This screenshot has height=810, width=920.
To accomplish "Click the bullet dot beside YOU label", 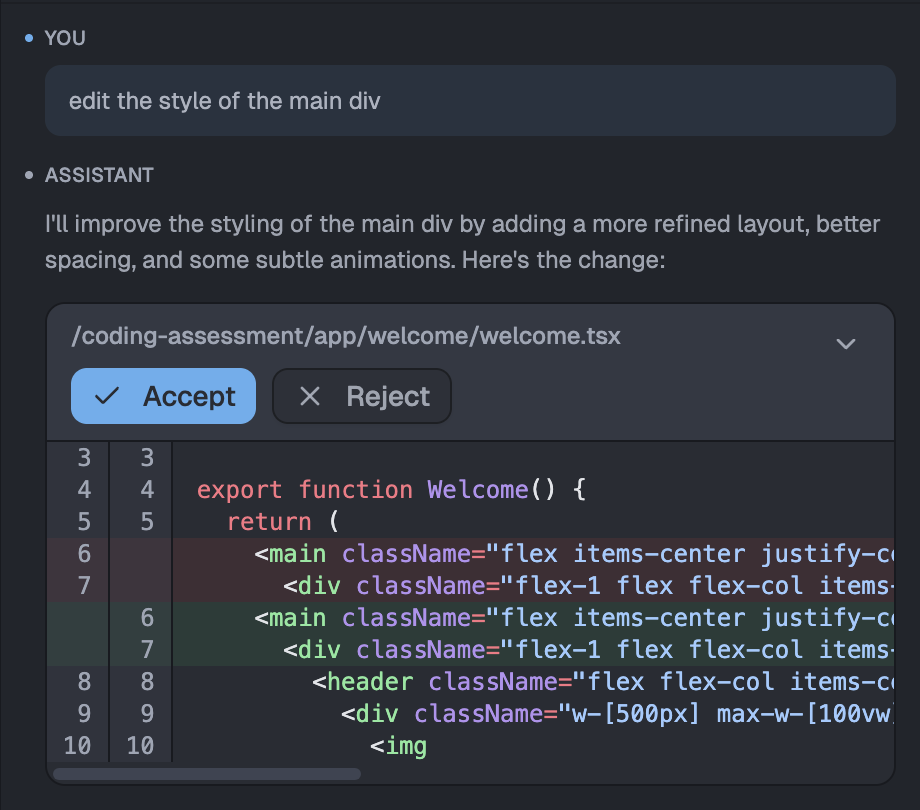I will pyautogui.click(x=28, y=38).
